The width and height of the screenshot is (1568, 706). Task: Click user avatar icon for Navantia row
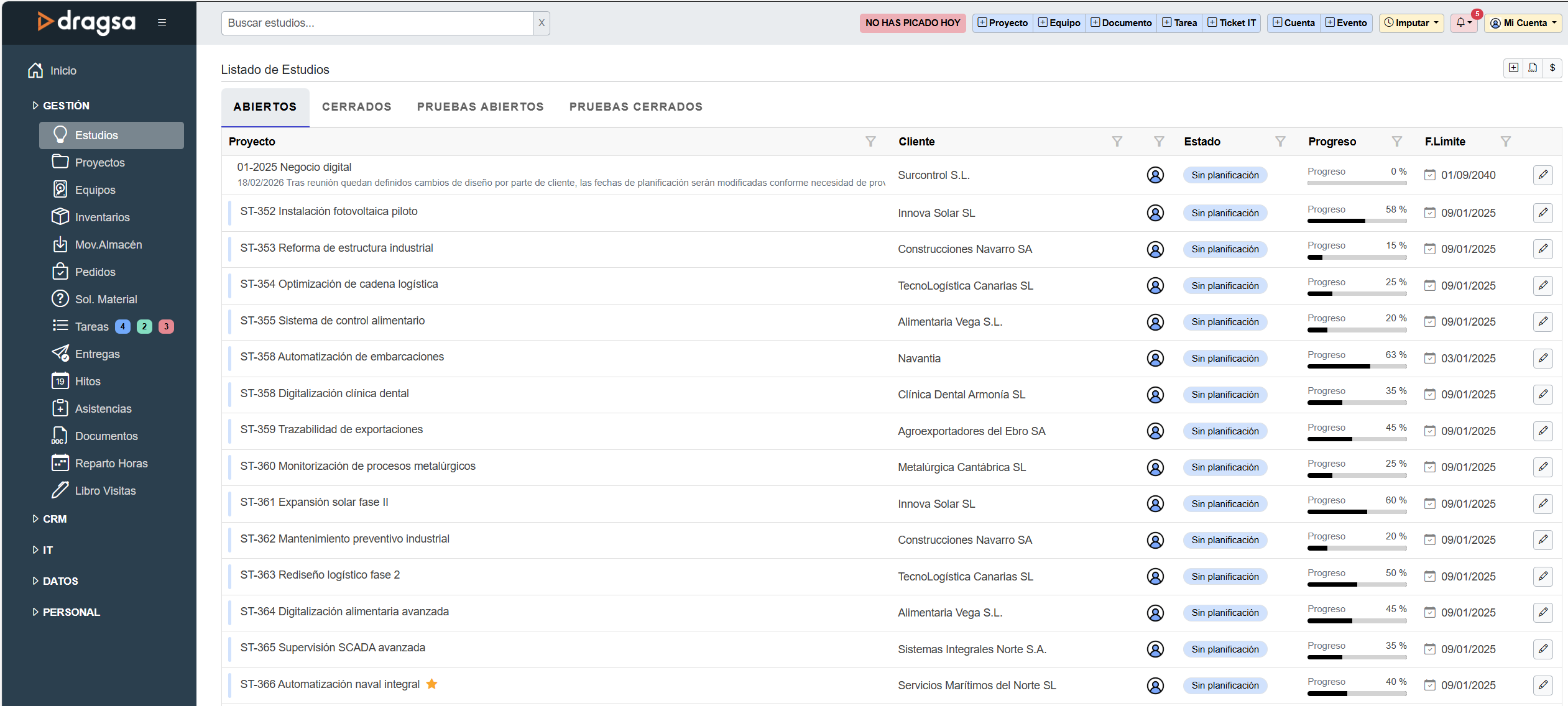[1155, 359]
